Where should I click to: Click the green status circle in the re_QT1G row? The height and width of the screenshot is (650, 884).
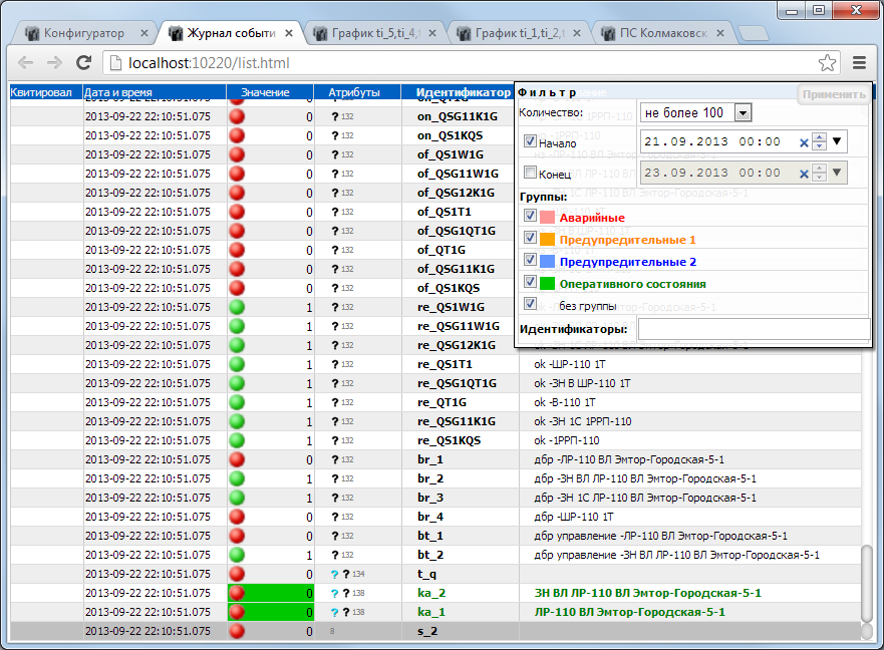(237, 402)
